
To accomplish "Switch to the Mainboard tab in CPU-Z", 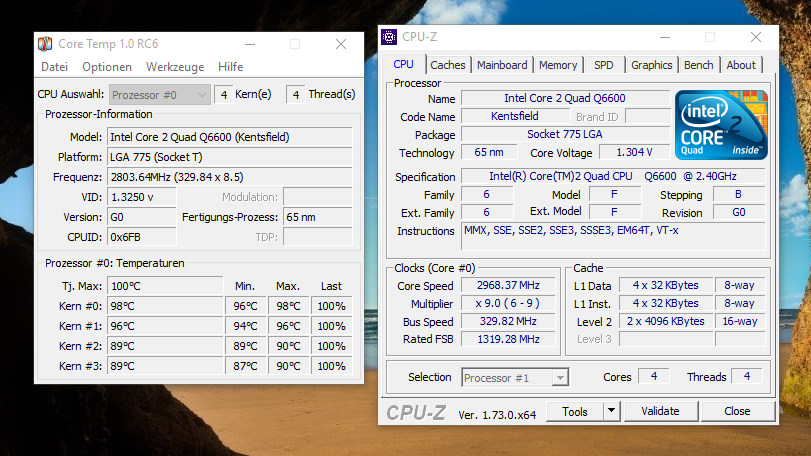I will (x=502, y=65).
